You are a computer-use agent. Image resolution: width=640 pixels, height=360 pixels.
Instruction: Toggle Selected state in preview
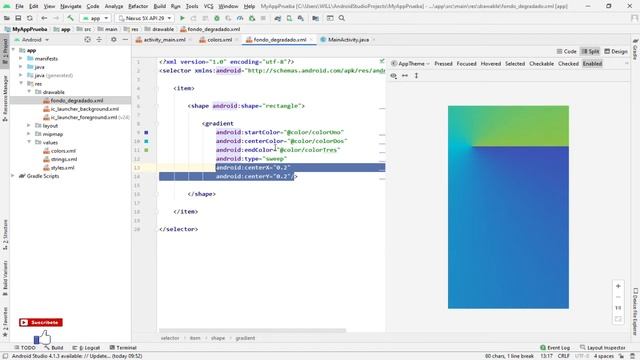(x=515, y=64)
